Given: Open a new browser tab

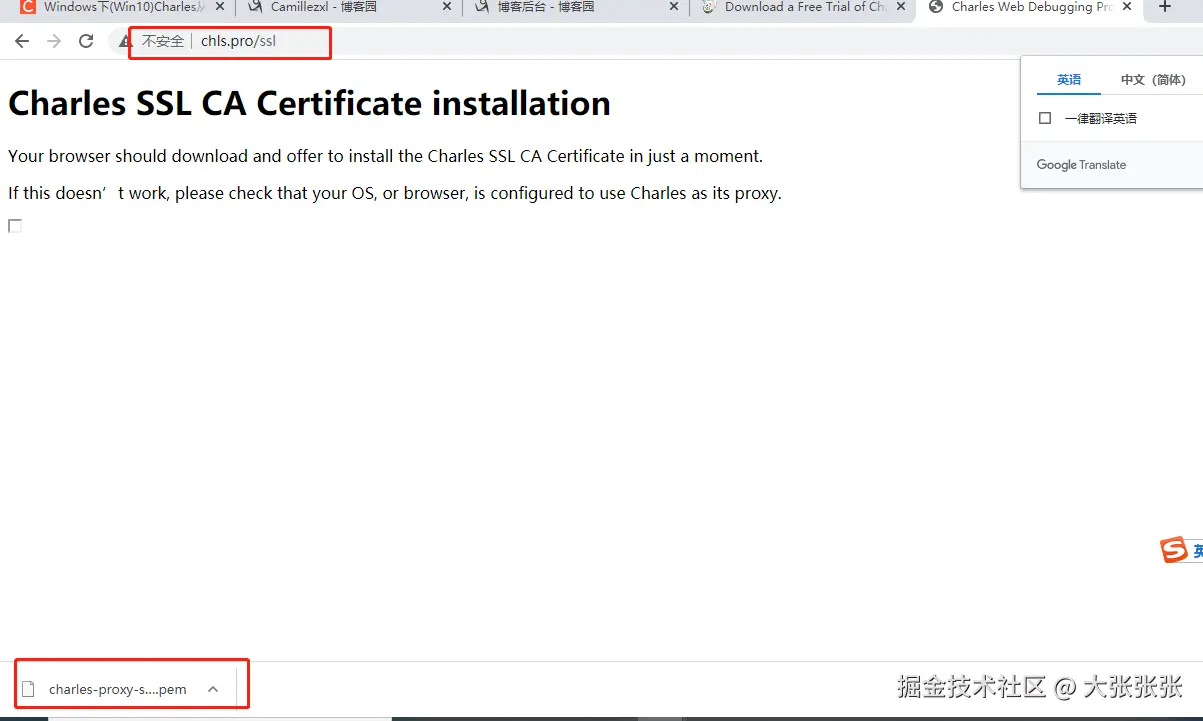Looking at the screenshot, I should coord(1165,7).
